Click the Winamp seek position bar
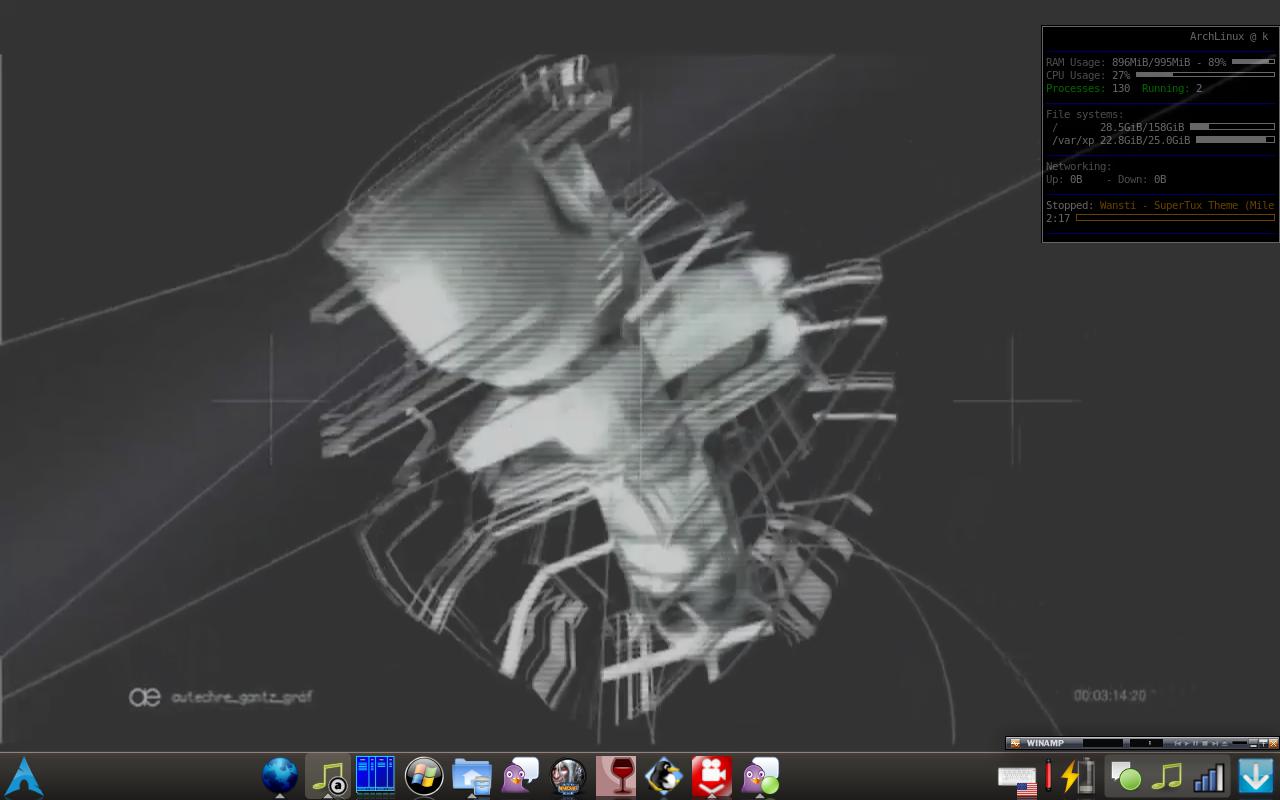The width and height of the screenshot is (1280, 800). [x=1239, y=743]
